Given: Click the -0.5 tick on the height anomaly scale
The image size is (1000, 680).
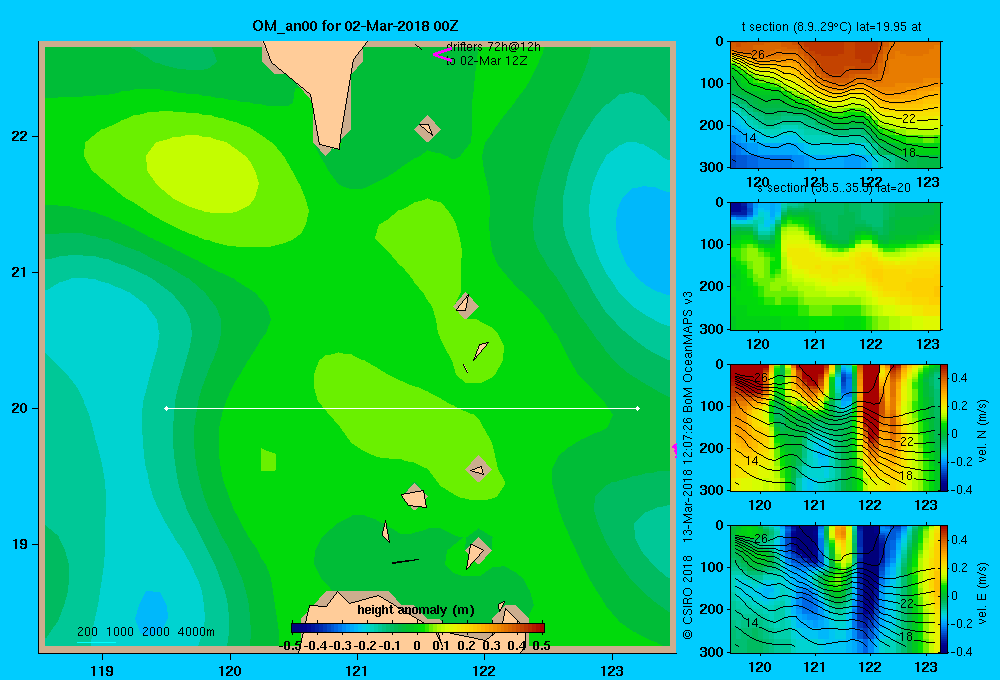Looking at the screenshot, I should coord(291,646).
